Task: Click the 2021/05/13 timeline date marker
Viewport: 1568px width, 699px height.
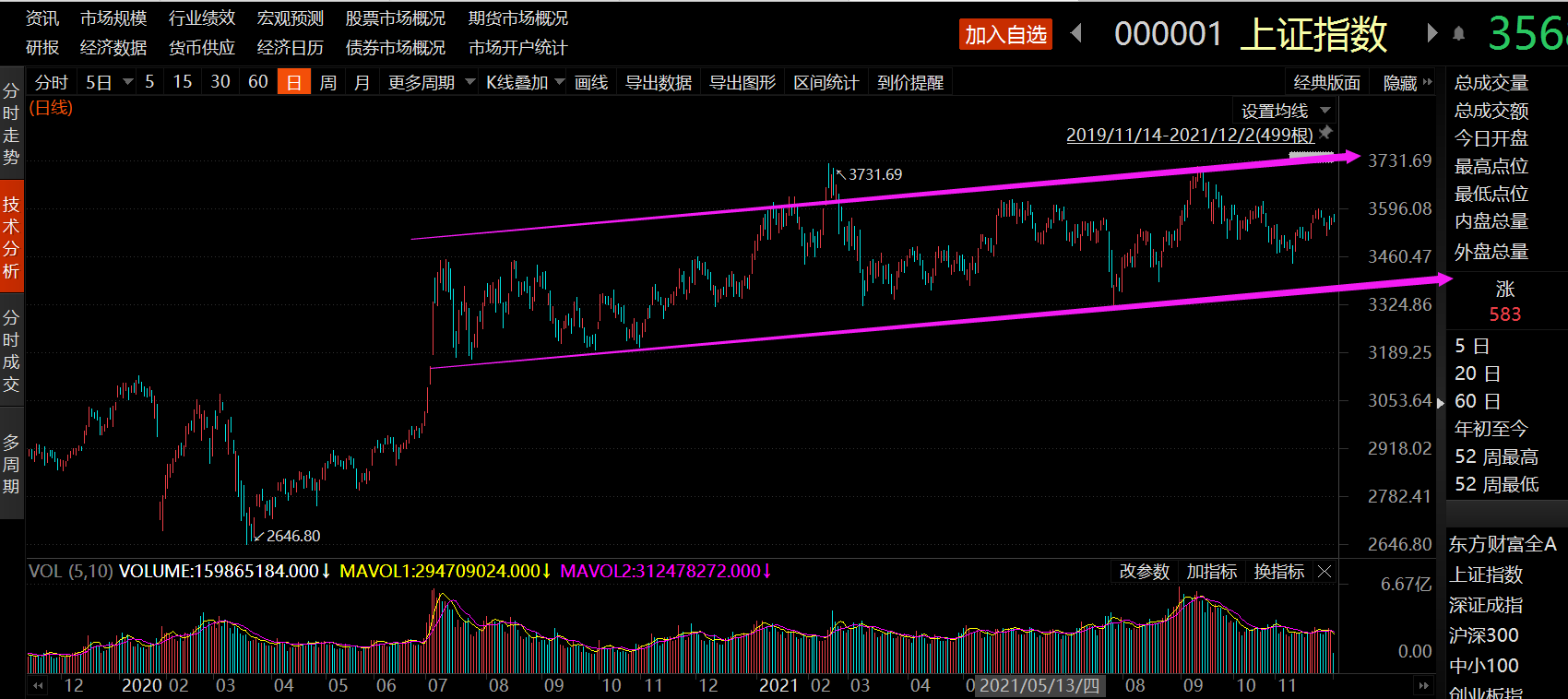Action: (x=1039, y=686)
